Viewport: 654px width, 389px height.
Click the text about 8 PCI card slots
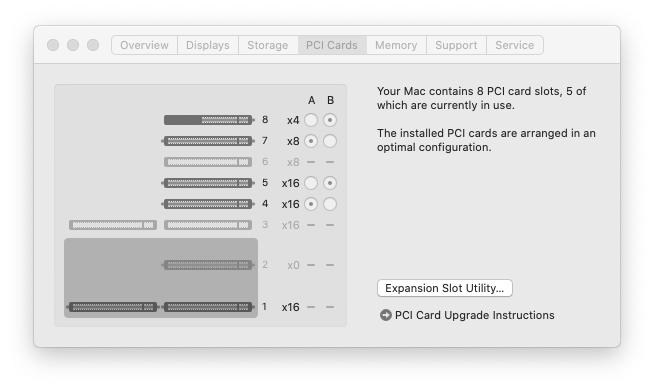tap(482, 98)
